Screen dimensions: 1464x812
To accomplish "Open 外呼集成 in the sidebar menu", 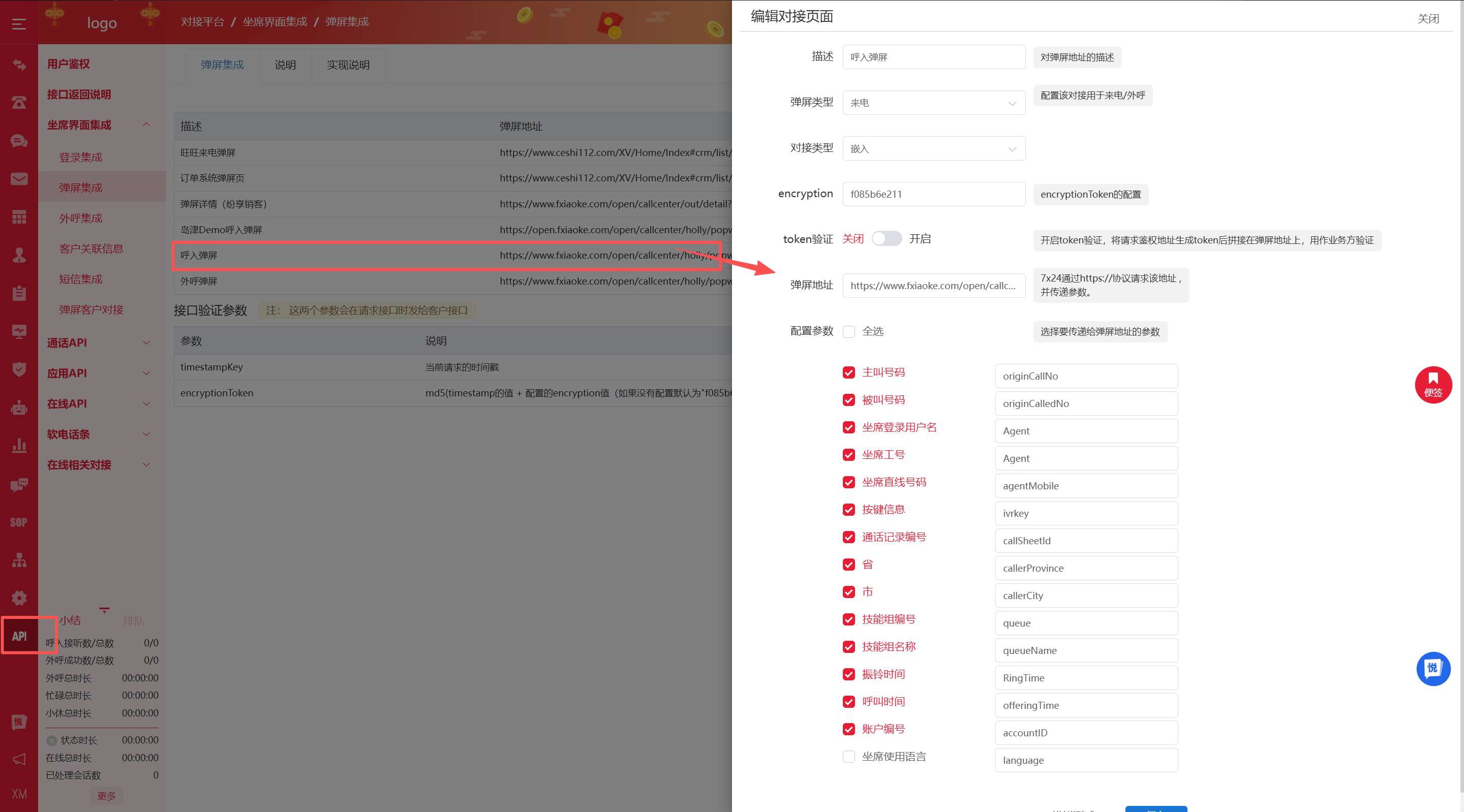I will [81, 218].
